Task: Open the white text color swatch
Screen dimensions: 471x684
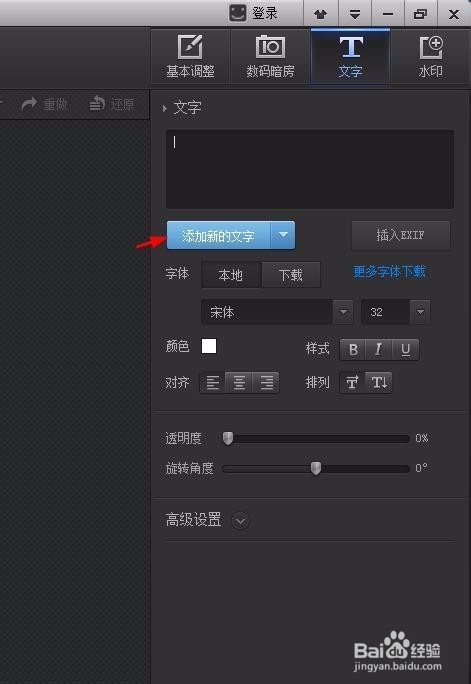Action: pyautogui.click(x=209, y=346)
